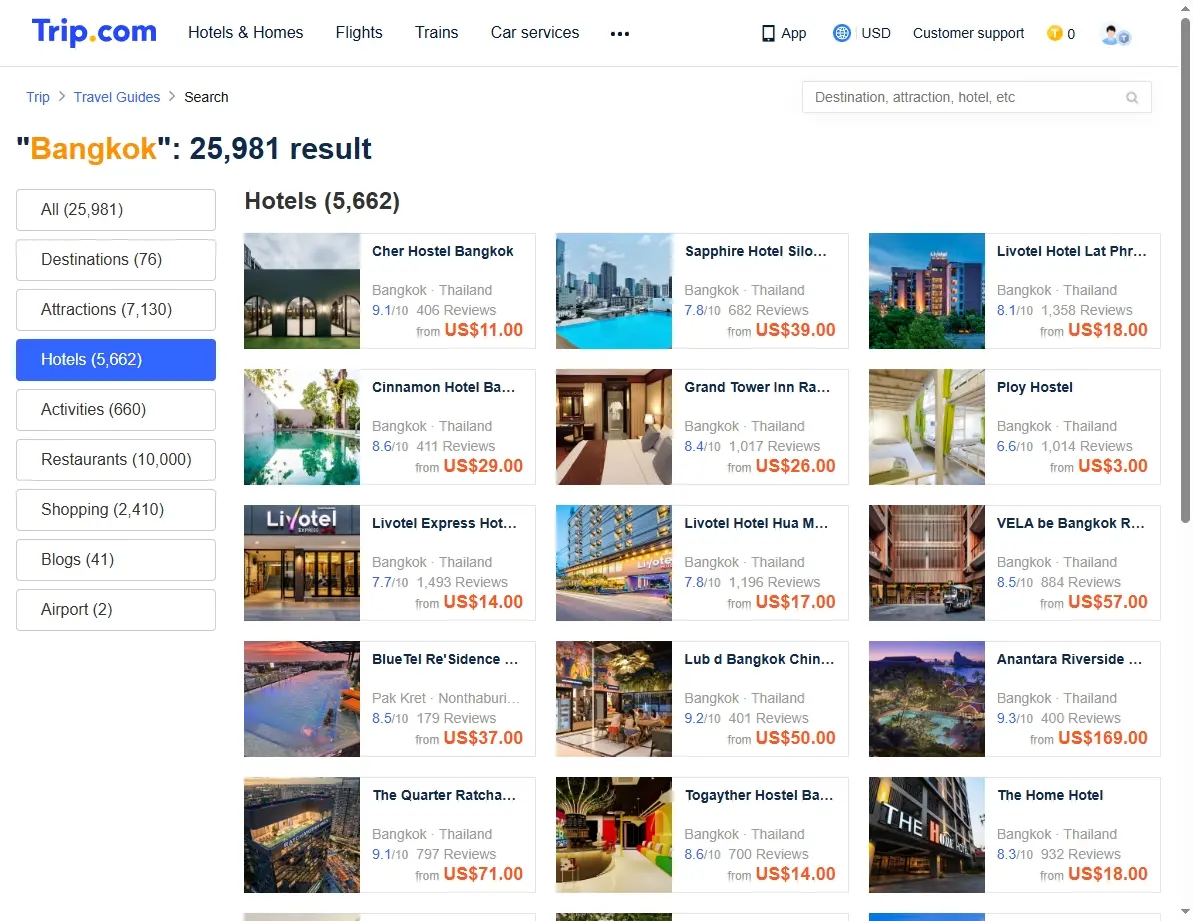The width and height of the screenshot is (1193, 921).
Task: Click US$169.00 Anantara price
Action: (x=1102, y=738)
